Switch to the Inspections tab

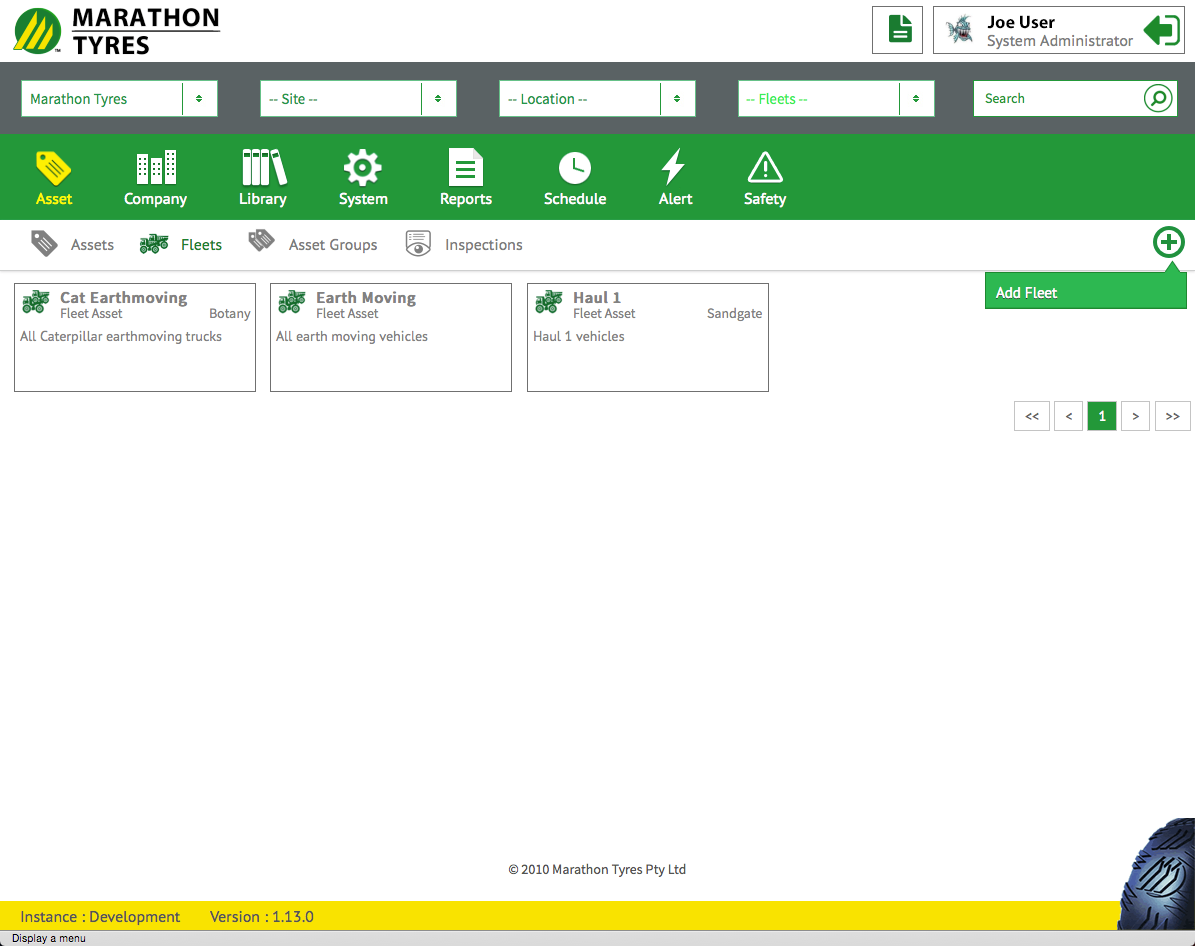pos(483,245)
